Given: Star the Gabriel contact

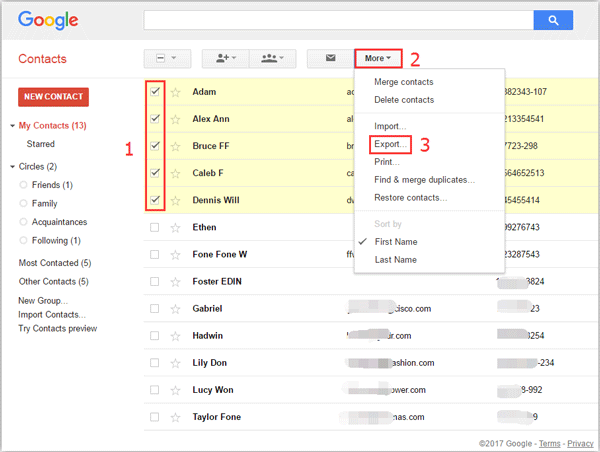Looking at the screenshot, I should point(175,308).
